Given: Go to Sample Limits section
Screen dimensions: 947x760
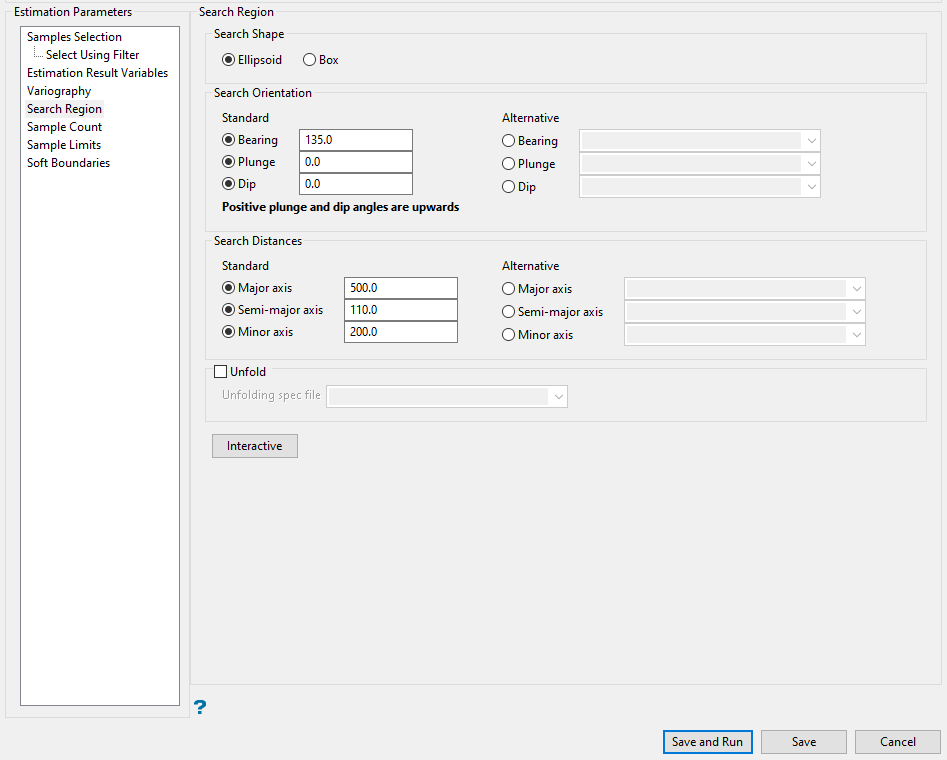Looking at the screenshot, I should coord(63,145).
